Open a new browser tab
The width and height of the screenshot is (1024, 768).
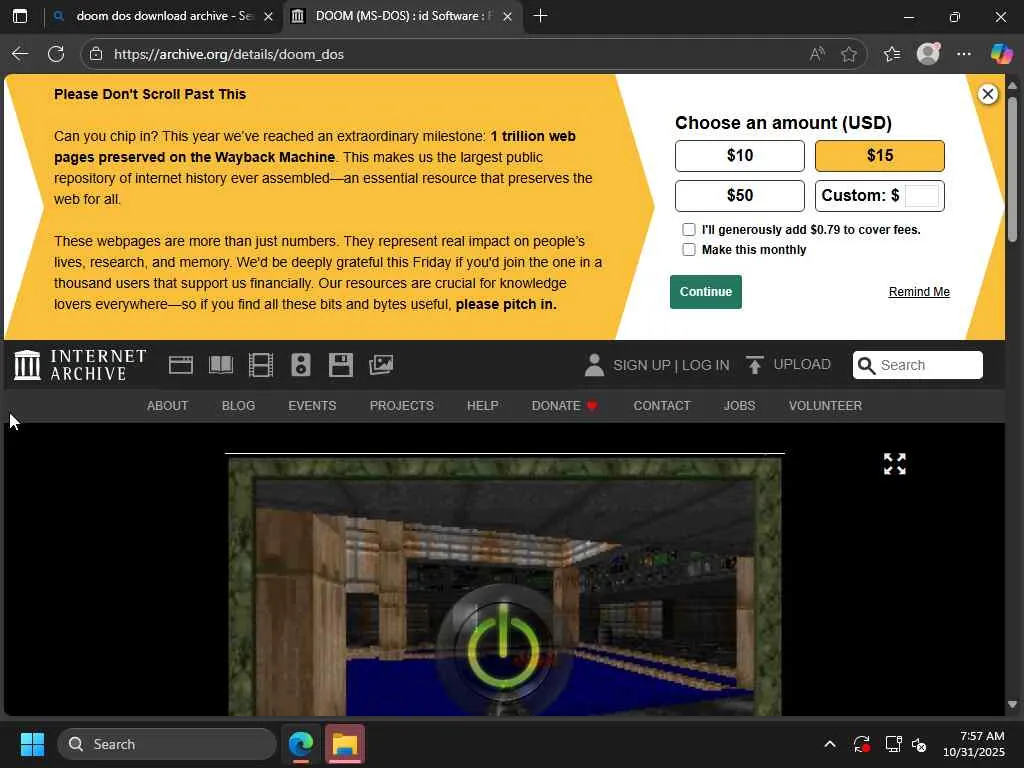pyautogui.click(x=540, y=16)
